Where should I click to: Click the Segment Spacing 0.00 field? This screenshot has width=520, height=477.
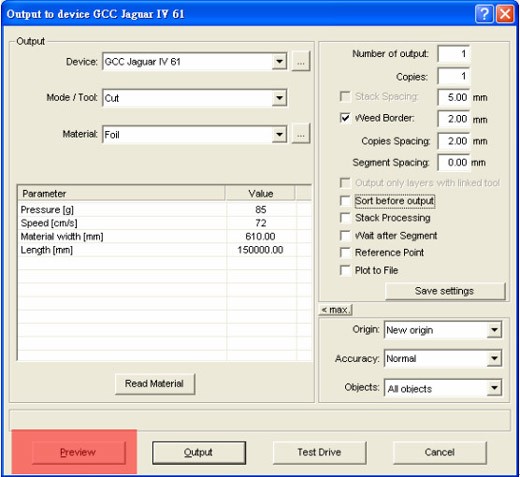point(453,162)
